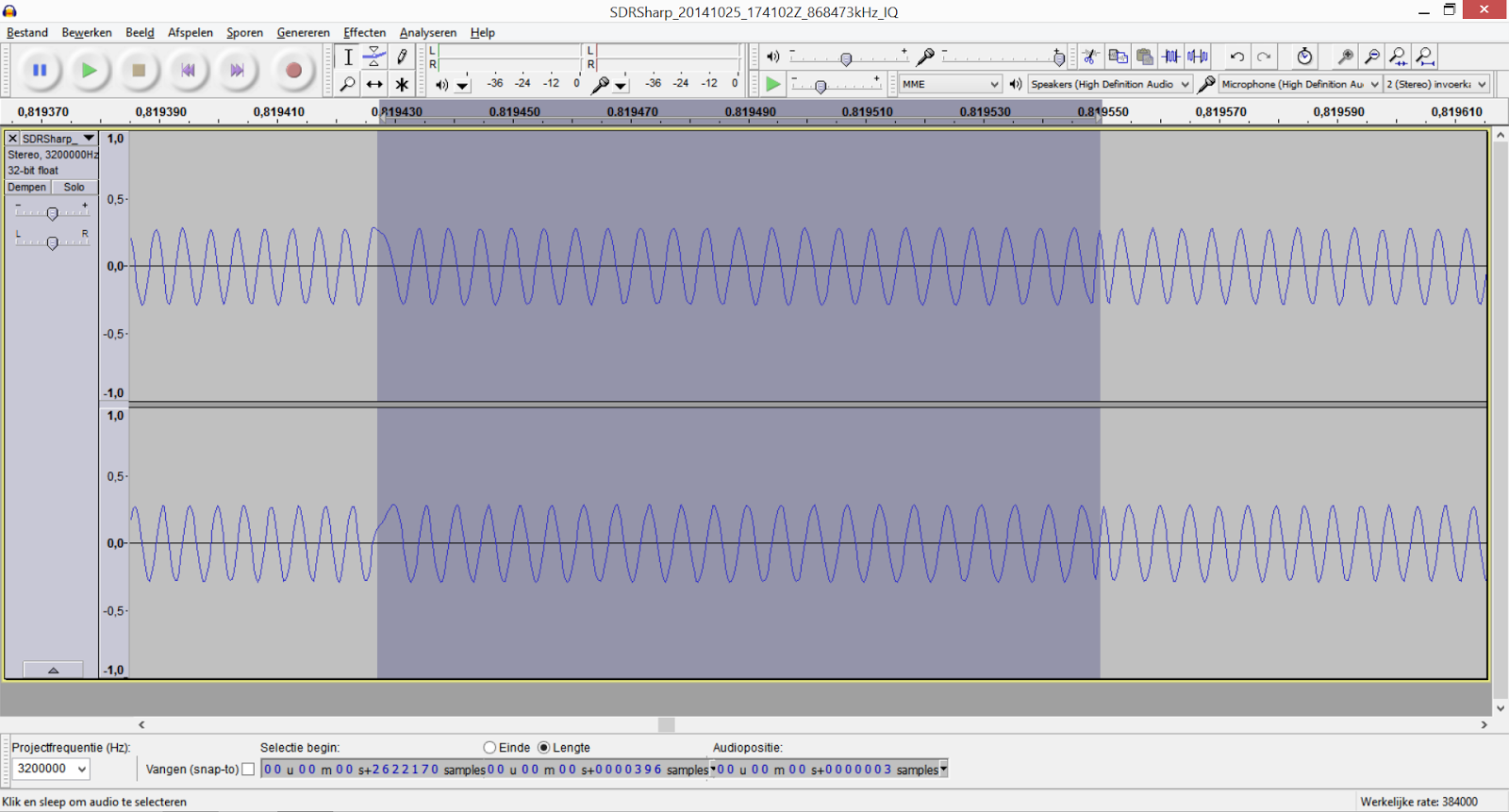The width and height of the screenshot is (1509, 812).
Task: Open the input meter options dropdown arrow
Action: pyautogui.click(x=621, y=86)
